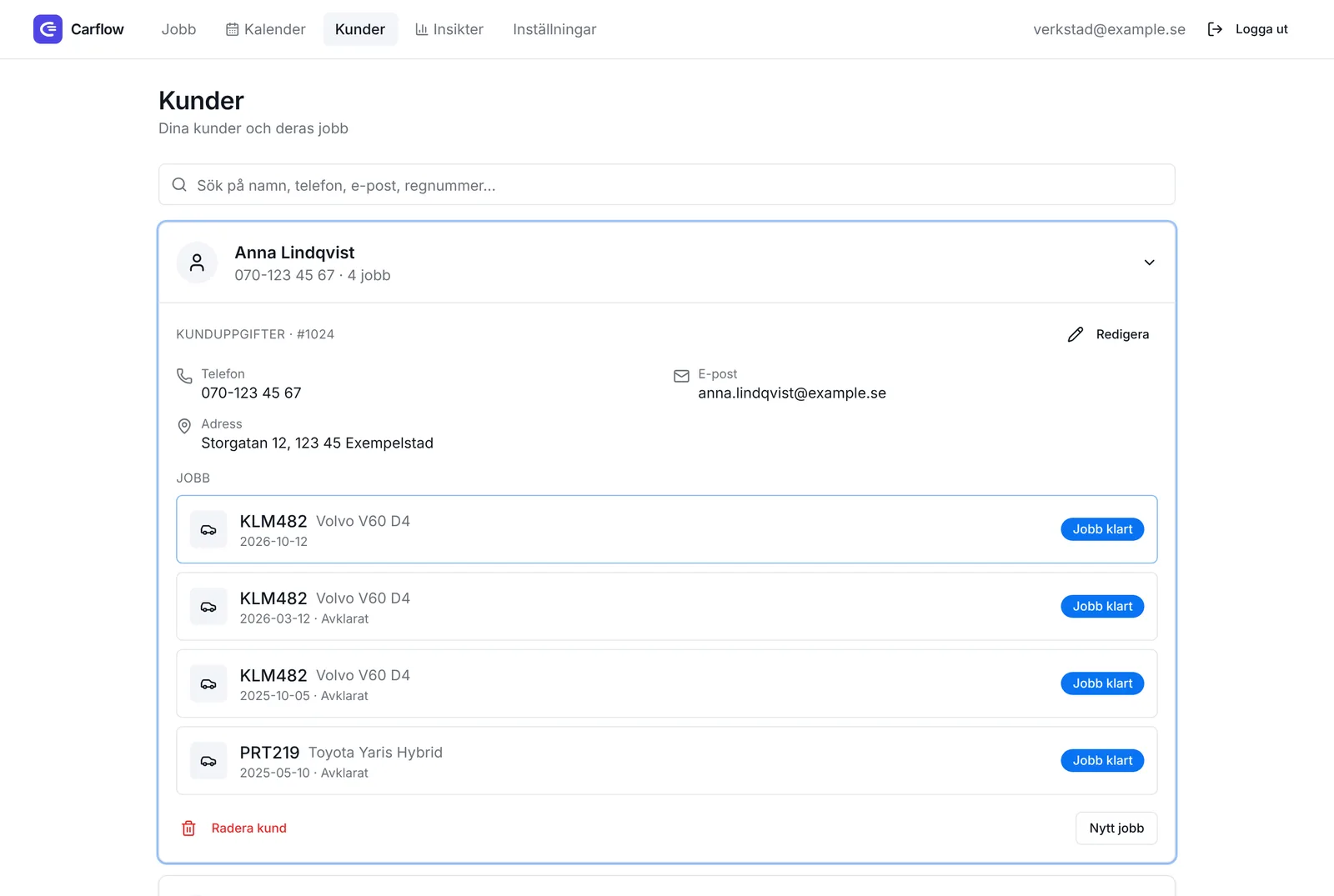Click the map pin icon by Adress

pos(184,426)
